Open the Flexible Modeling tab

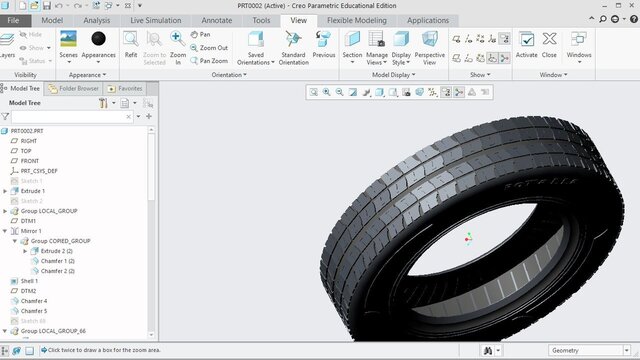(x=357, y=20)
